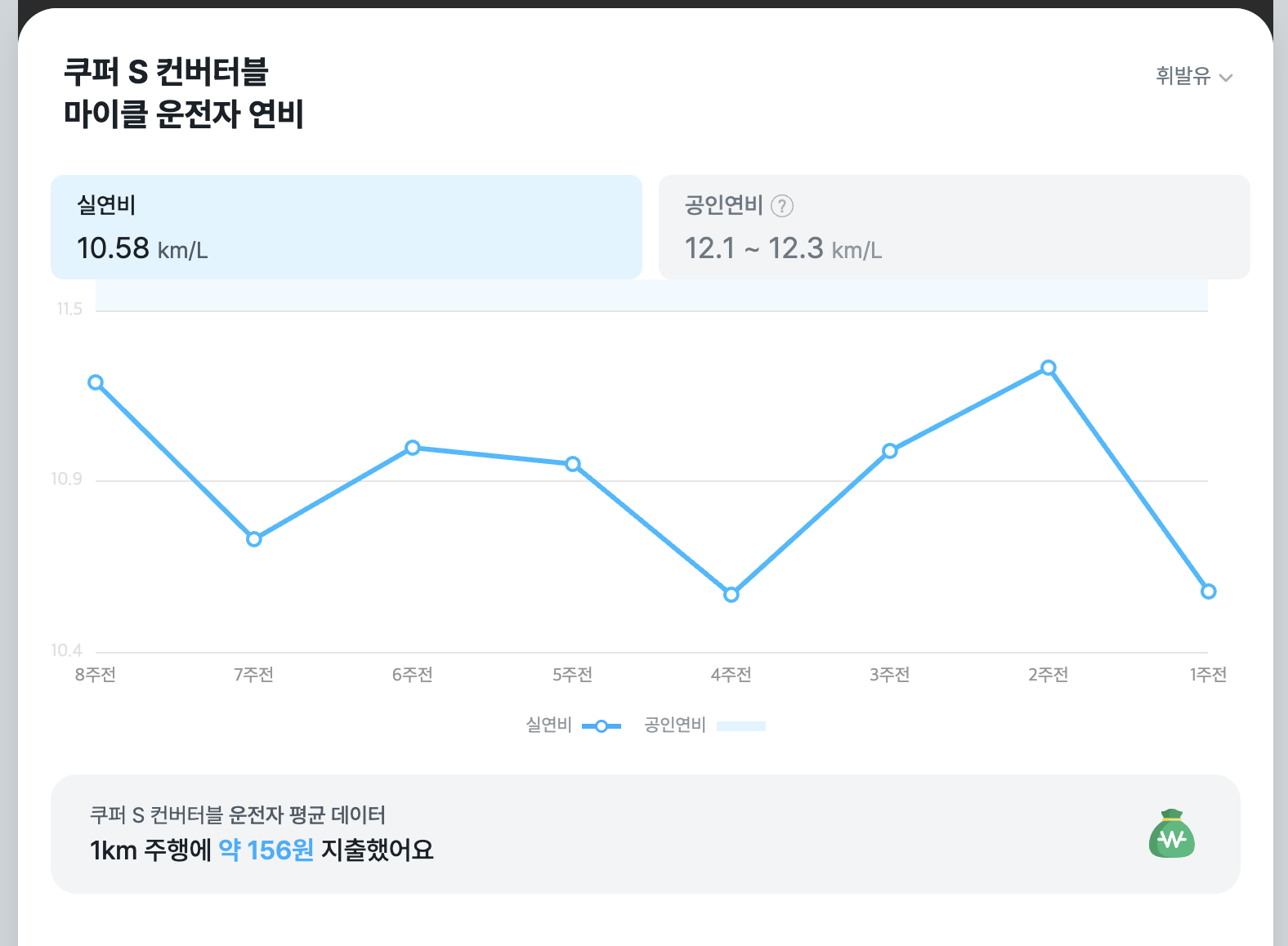Screen dimensions: 1288x946
Task: Click the 1주전 data point on the chart
Action: [1209, 591]
